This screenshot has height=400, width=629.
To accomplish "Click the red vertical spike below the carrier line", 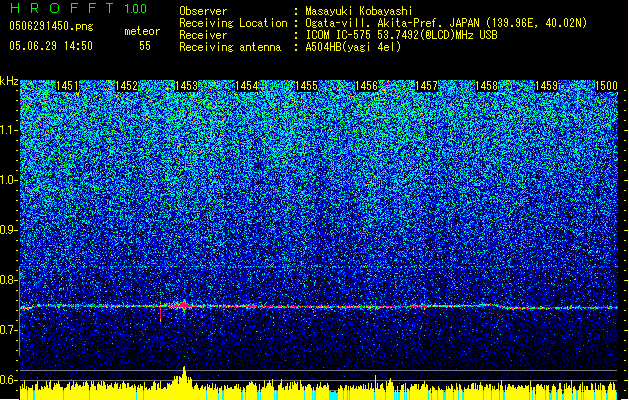I will (161, 313).
